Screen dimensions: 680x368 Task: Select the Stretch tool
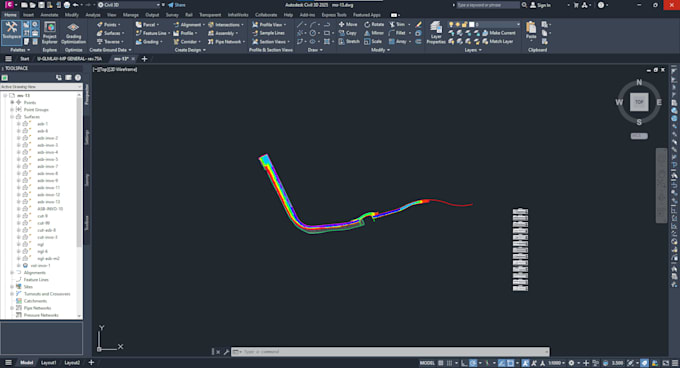tap(349, 42)
